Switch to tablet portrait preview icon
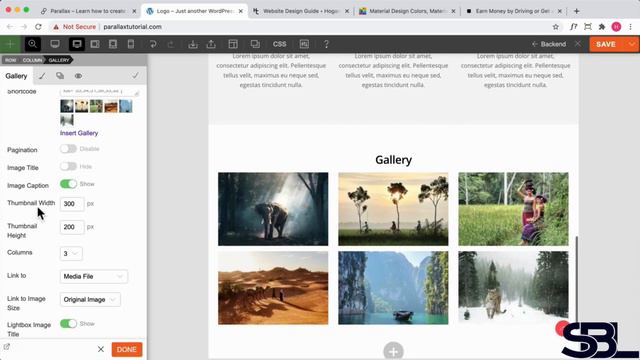The image size is (640, 360). [x=113, y=44]
